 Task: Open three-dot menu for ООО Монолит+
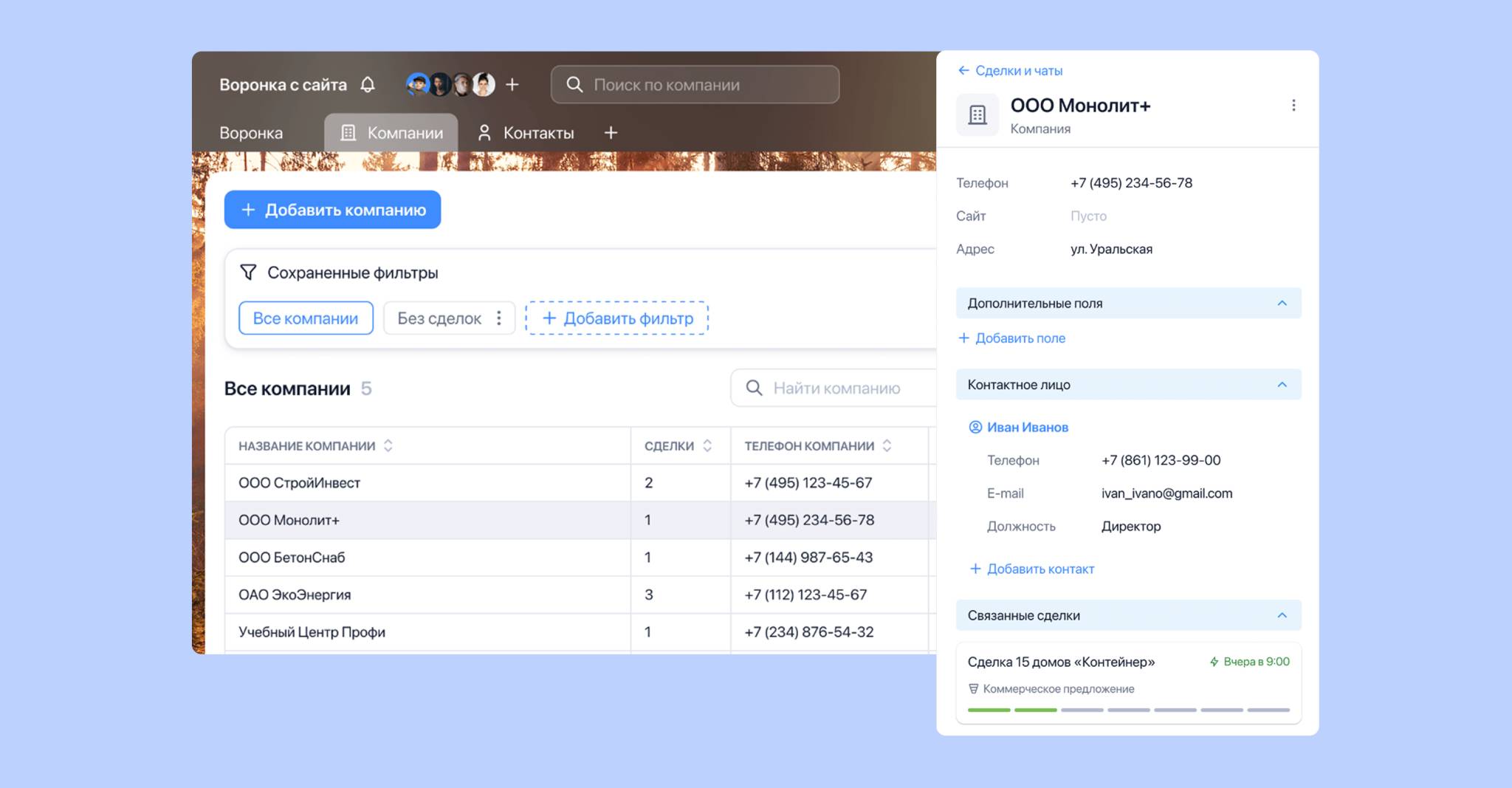click(x=1293, y=106)
